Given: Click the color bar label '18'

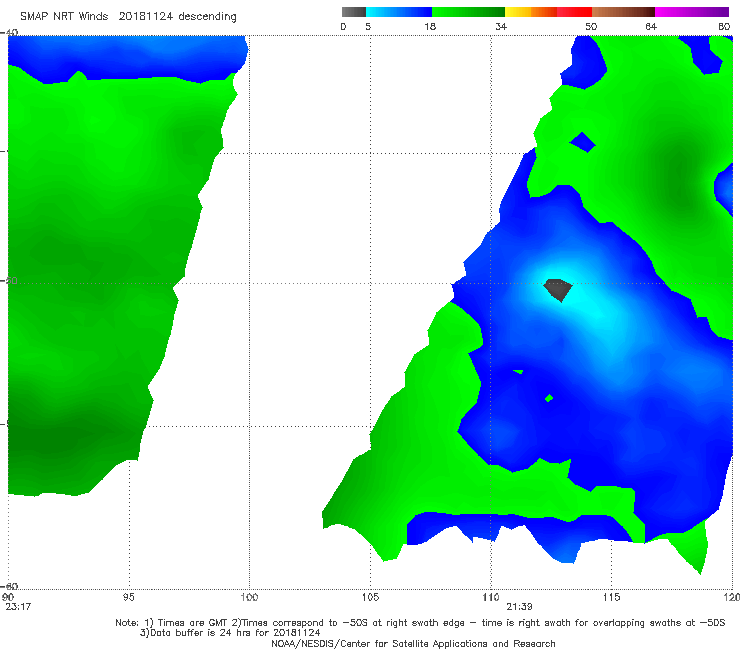Looking at the screenshot, I should pos(430,26).
